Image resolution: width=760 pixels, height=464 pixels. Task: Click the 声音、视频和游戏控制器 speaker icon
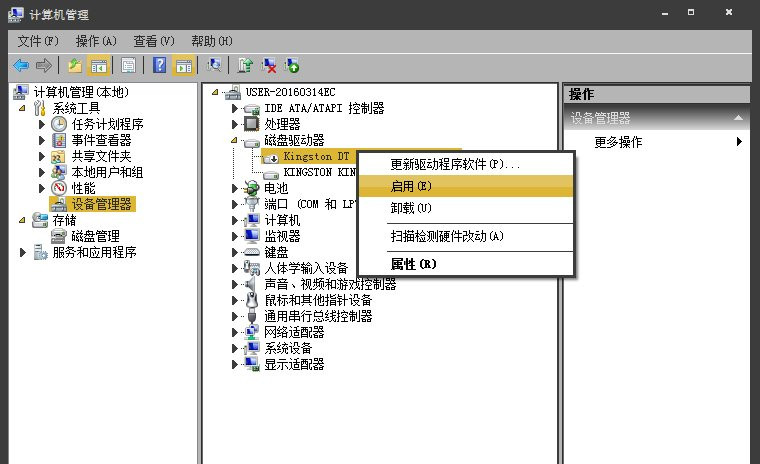252,284
